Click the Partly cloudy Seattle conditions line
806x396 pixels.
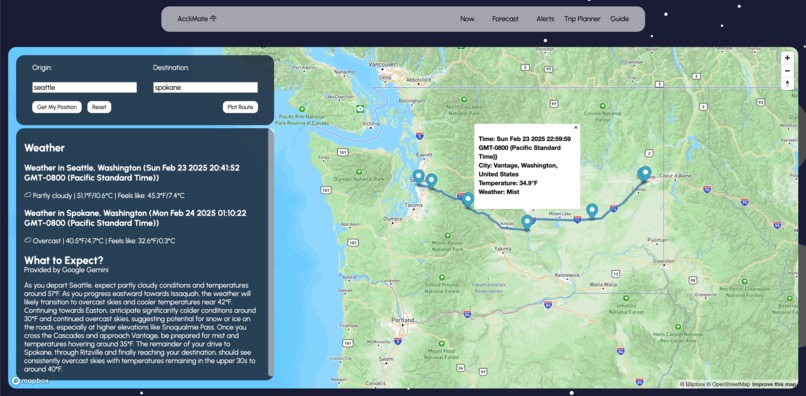point(104,195)
